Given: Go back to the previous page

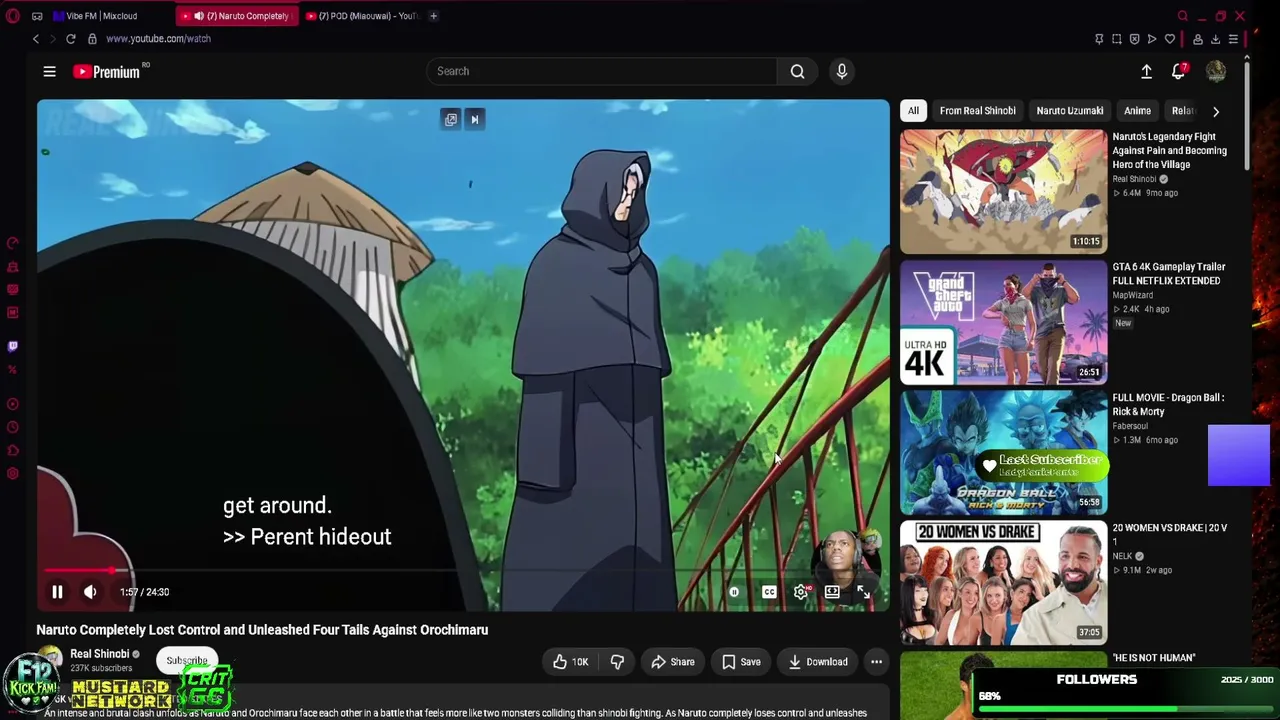Looking at the screenshot, I should [36, 39].
